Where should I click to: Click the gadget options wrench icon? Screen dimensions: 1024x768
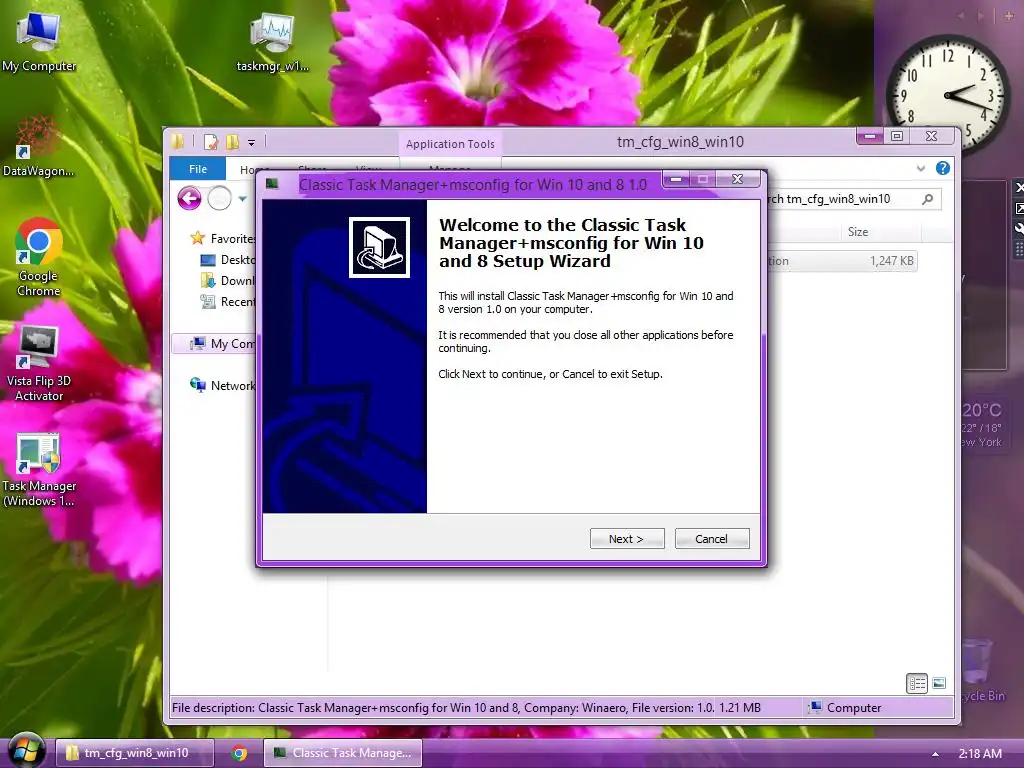(1019, 228)
